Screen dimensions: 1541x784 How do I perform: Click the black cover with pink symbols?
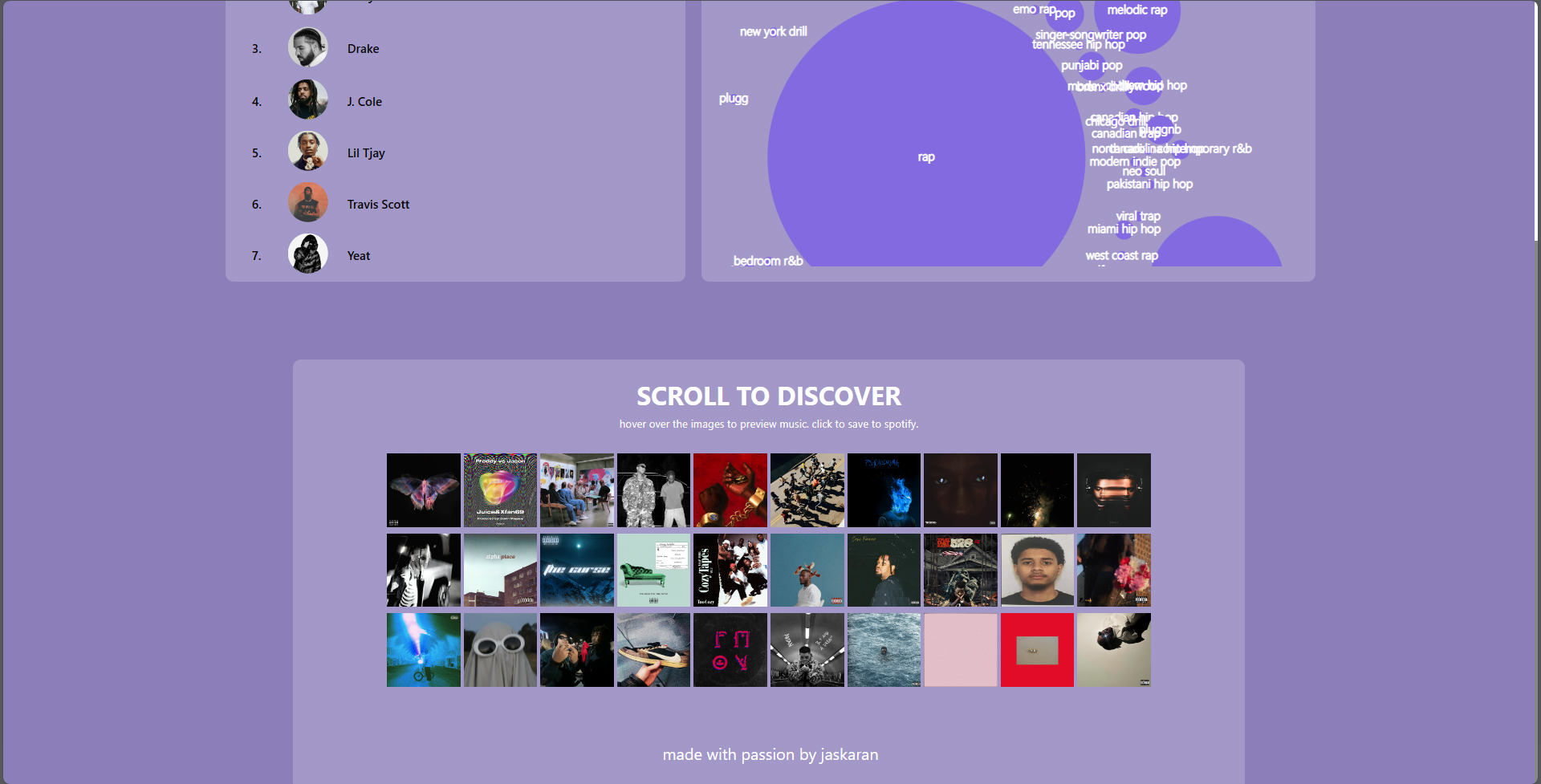coord(730,650)
